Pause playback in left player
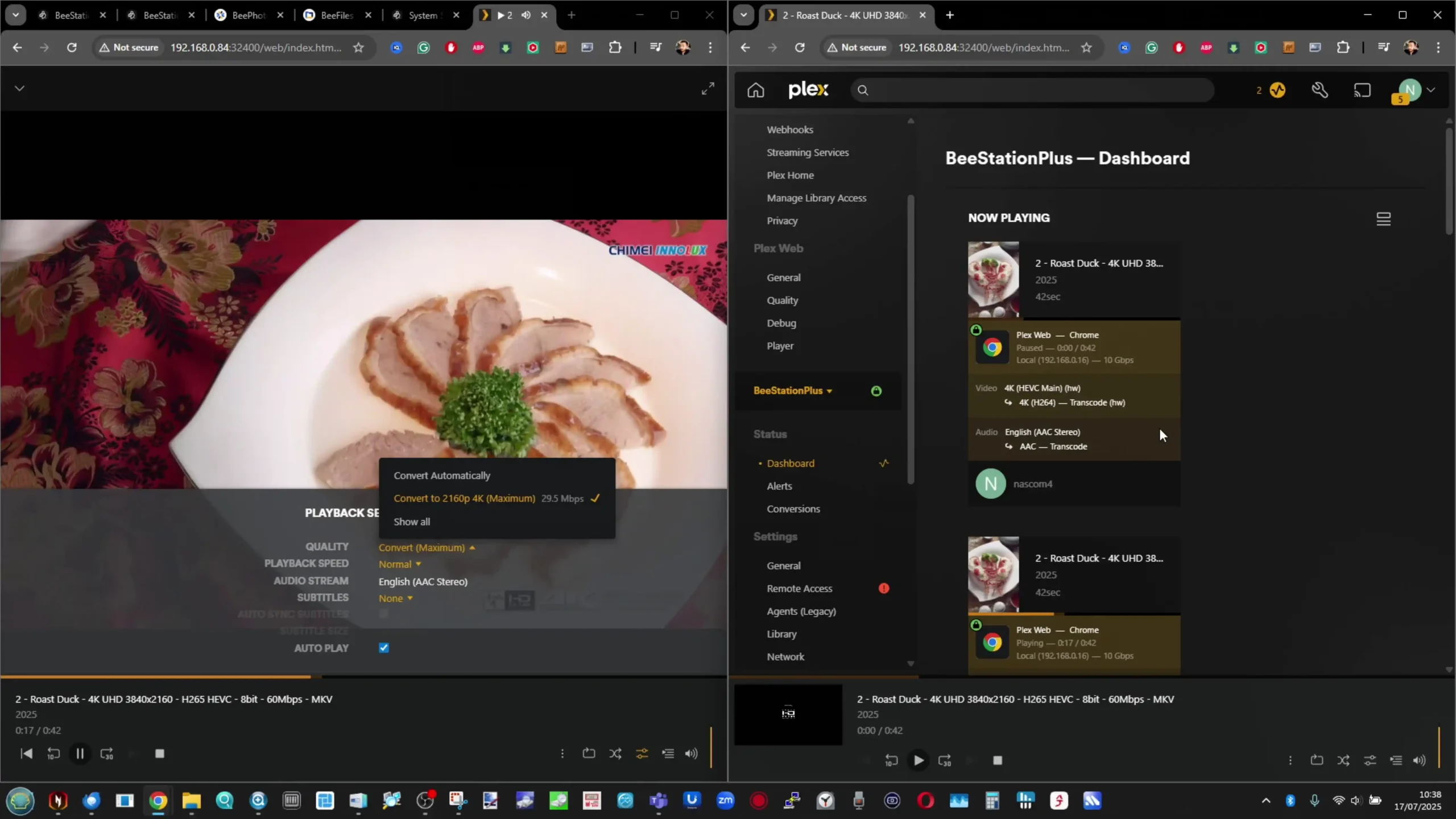The image size is (1456, 819). pos(80,754)
